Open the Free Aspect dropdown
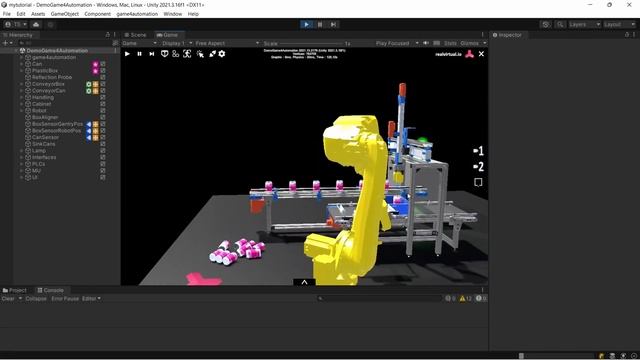 [x=227, y=43]
